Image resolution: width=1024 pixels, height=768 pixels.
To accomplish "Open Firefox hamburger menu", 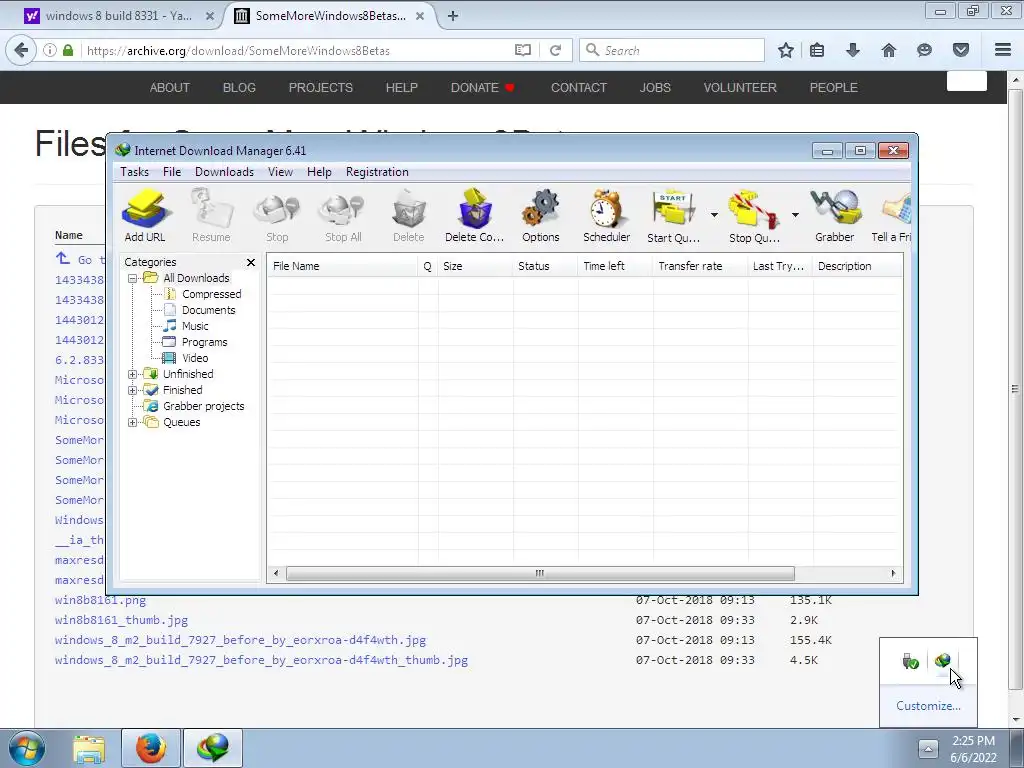I will pyautogui.click(x=1003, y=50).
